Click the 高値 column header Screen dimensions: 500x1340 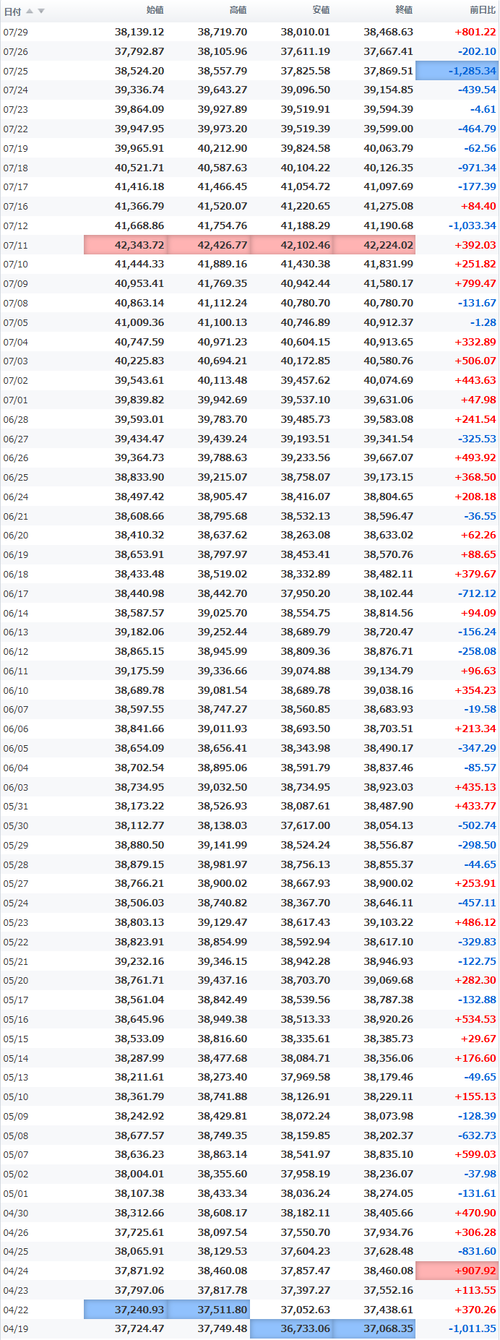click(x=238, y=11)
